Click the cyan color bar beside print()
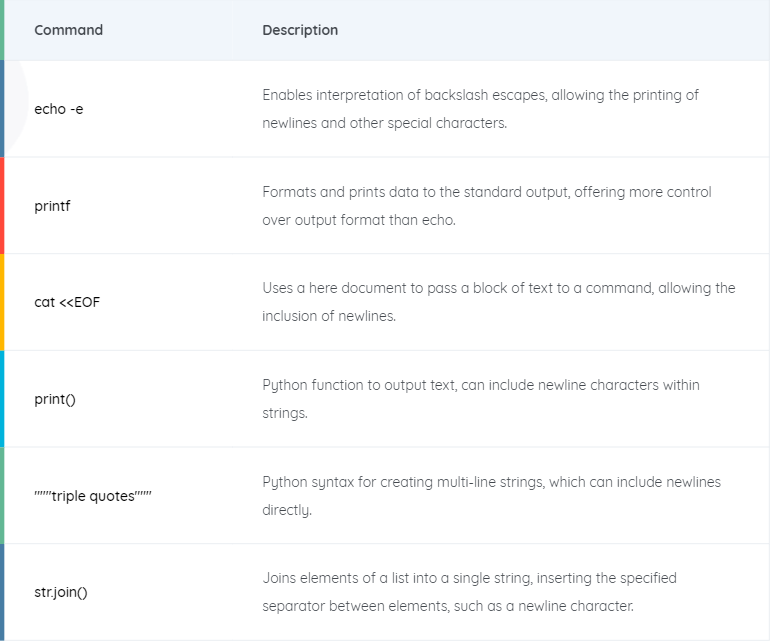The height and width of the screenshot is (641, 770). tap(2, 399)
